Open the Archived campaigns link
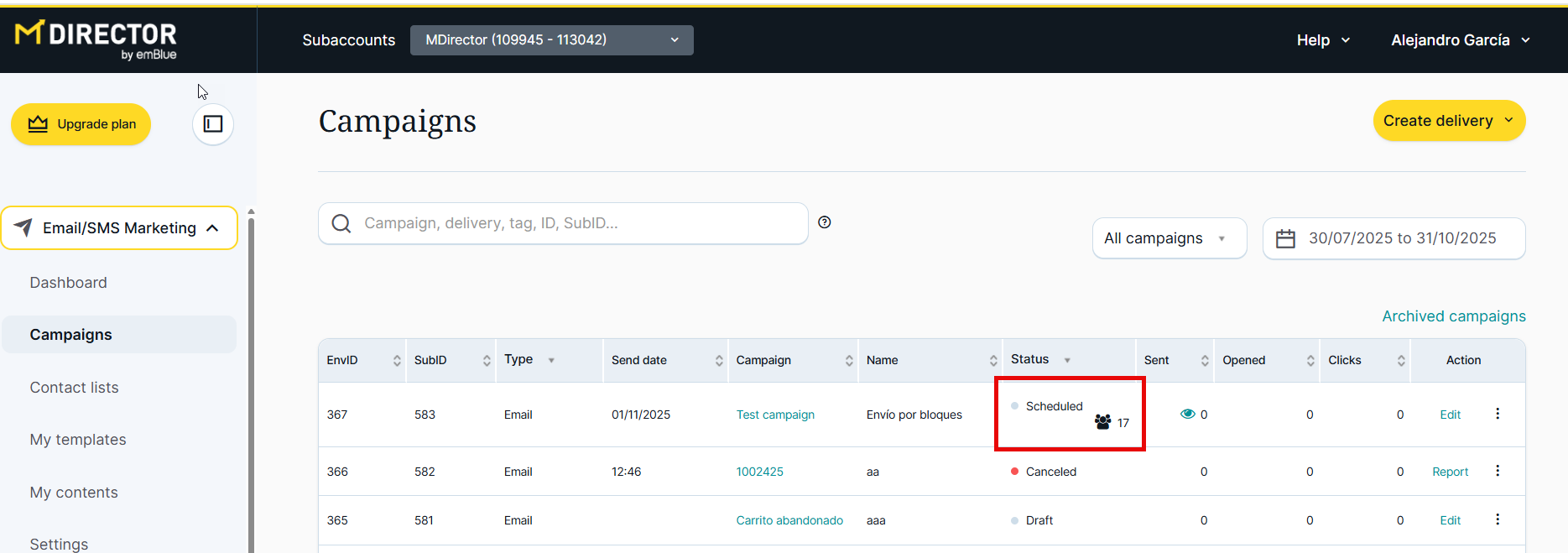 click(1453, 316)
